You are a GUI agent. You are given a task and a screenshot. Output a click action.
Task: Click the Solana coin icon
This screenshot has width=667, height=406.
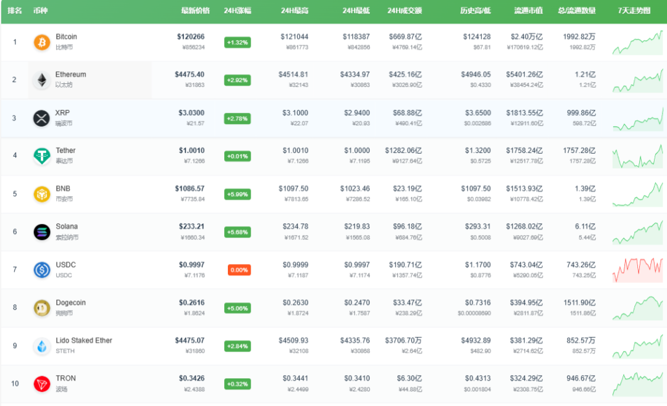click(x=41, y=232)
